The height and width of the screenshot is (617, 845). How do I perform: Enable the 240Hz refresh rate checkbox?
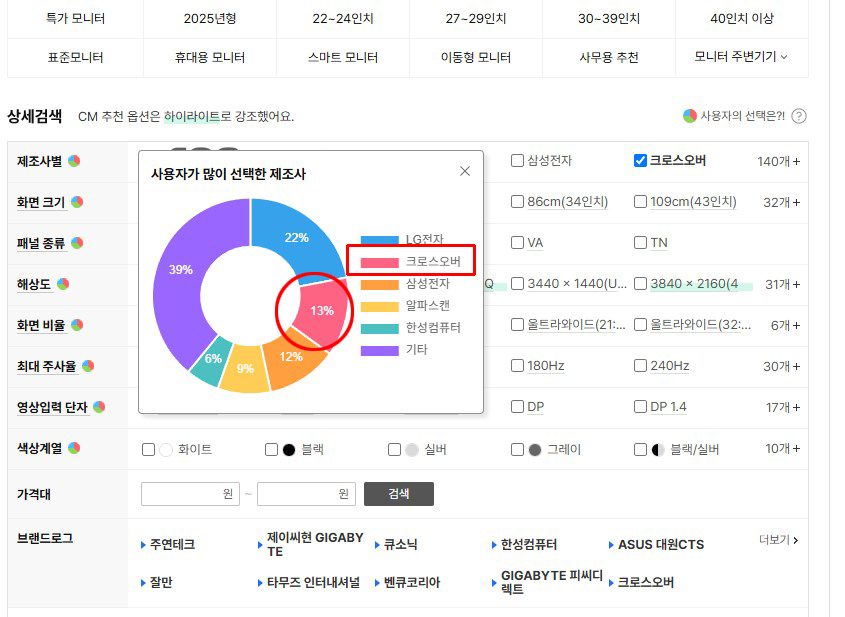tap(640, 366)
